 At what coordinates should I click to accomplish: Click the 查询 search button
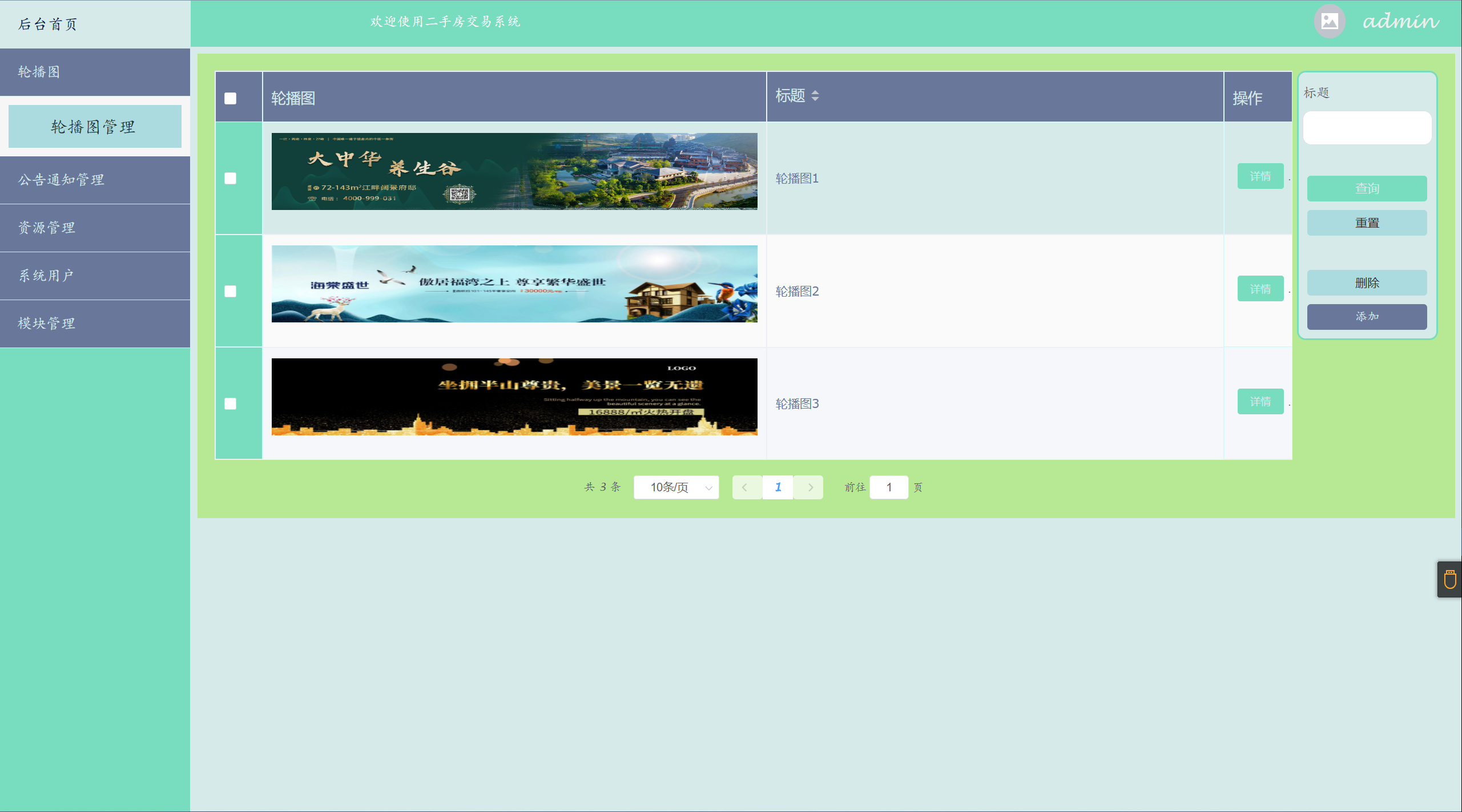tap(1367, 188)
